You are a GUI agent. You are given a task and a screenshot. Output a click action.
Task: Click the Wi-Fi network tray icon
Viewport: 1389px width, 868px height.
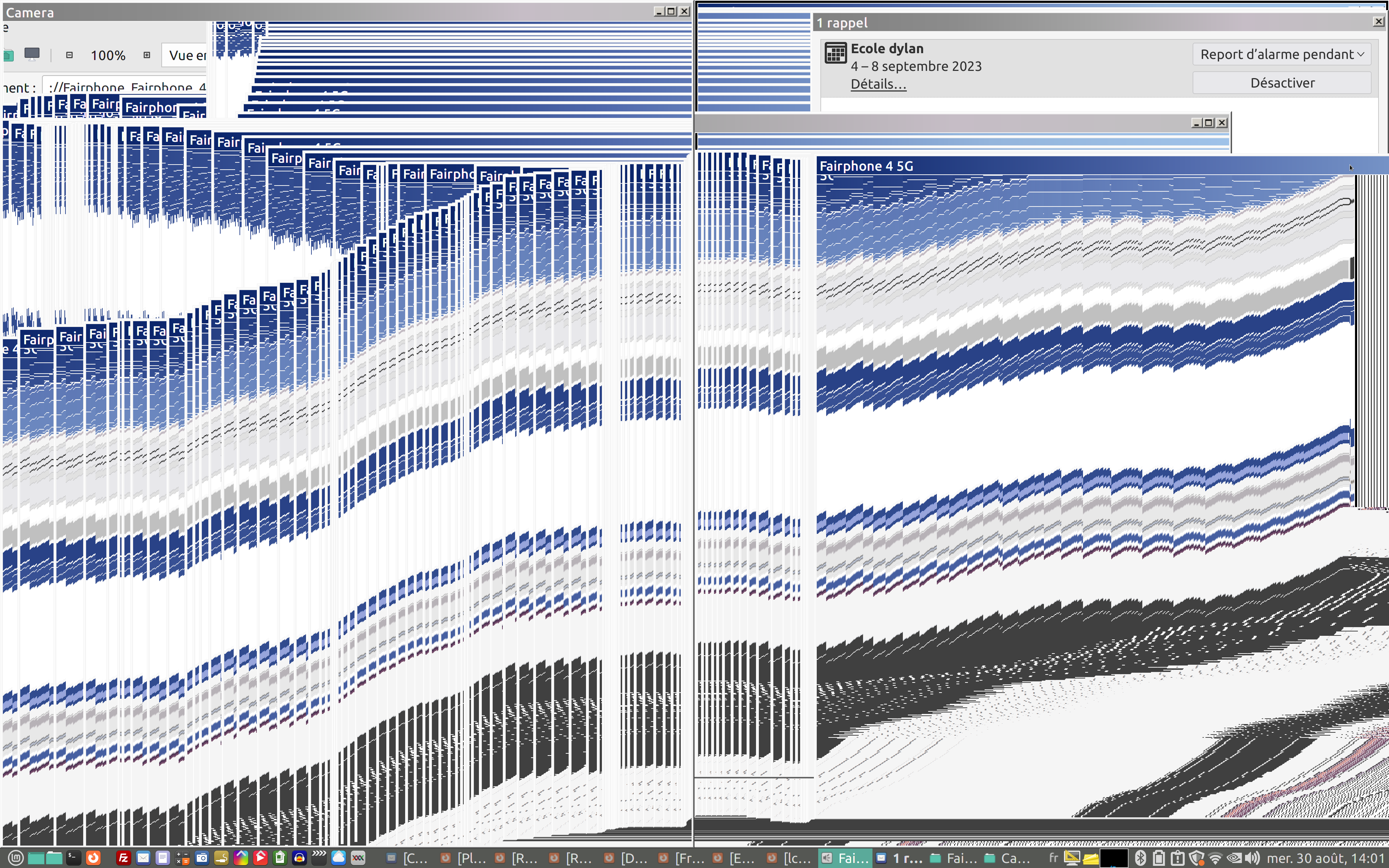1215,858
